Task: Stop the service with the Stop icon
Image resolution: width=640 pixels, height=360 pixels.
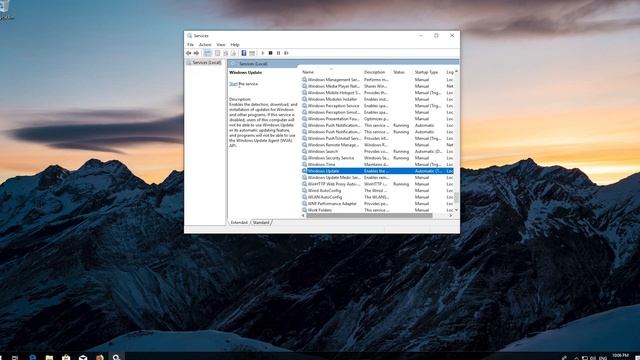Action: tap(271, 53)
